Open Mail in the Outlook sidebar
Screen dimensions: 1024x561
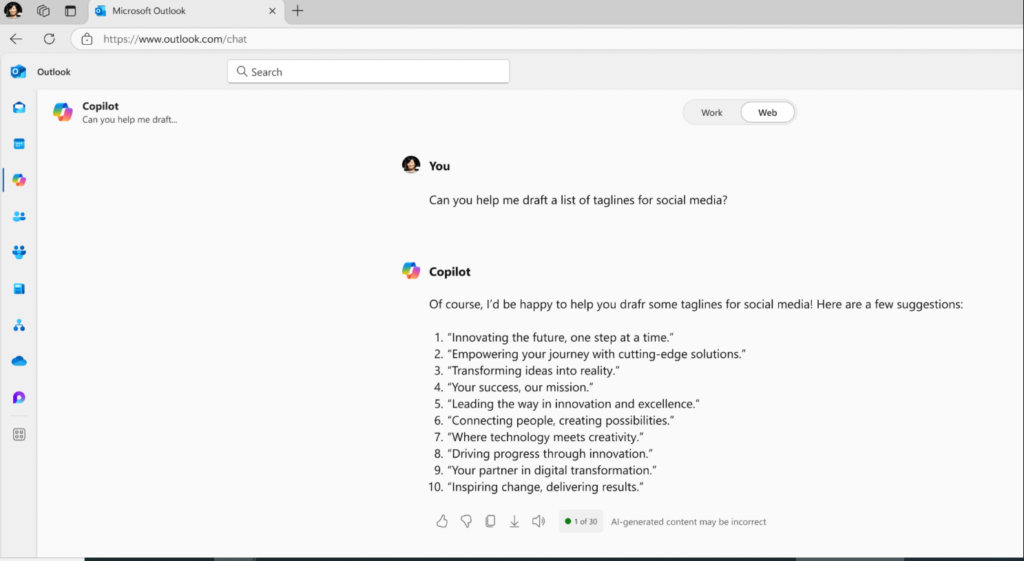tap(19, 107)
